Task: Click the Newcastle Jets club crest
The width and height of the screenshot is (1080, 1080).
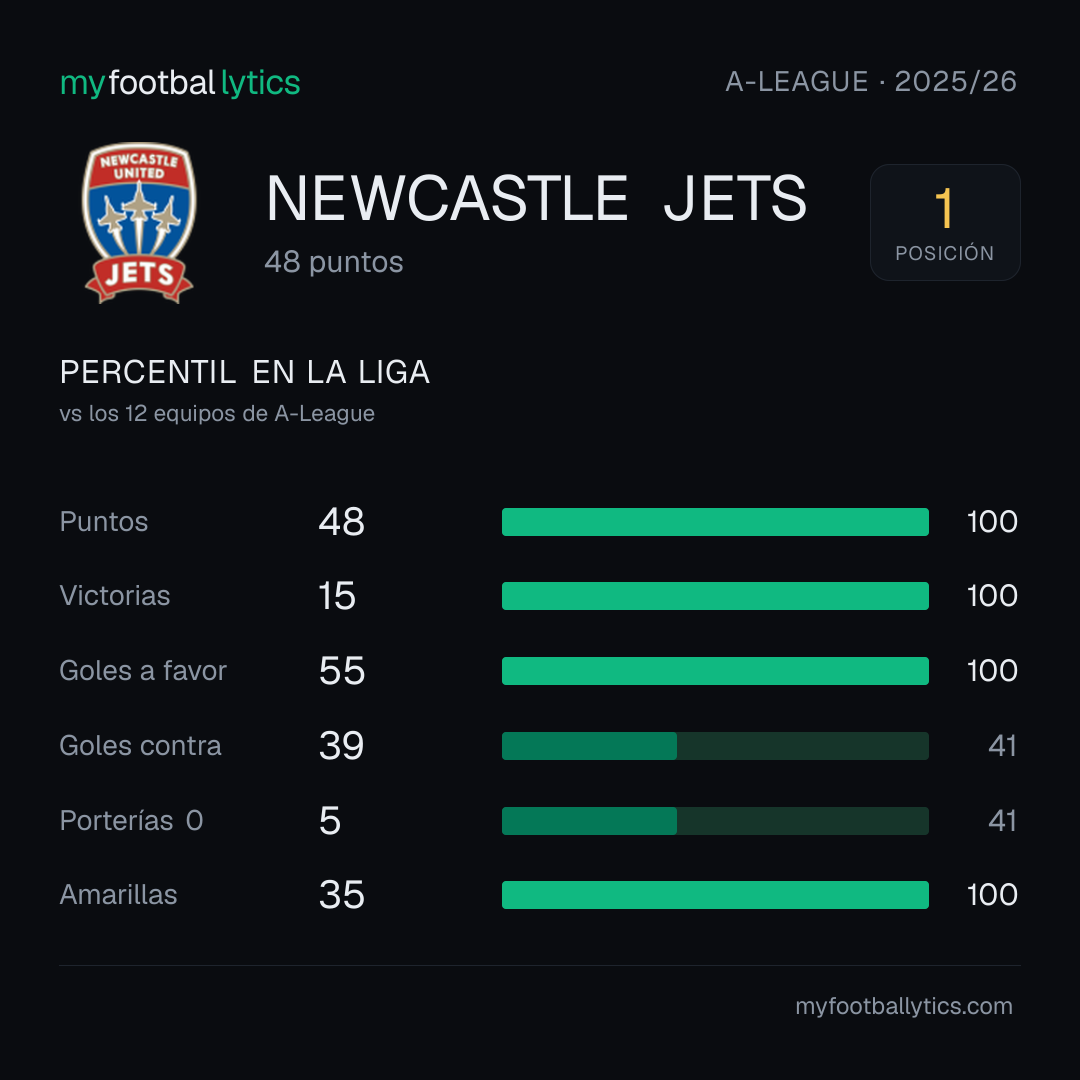Action: pyautogui.click(x=139, y=222)
